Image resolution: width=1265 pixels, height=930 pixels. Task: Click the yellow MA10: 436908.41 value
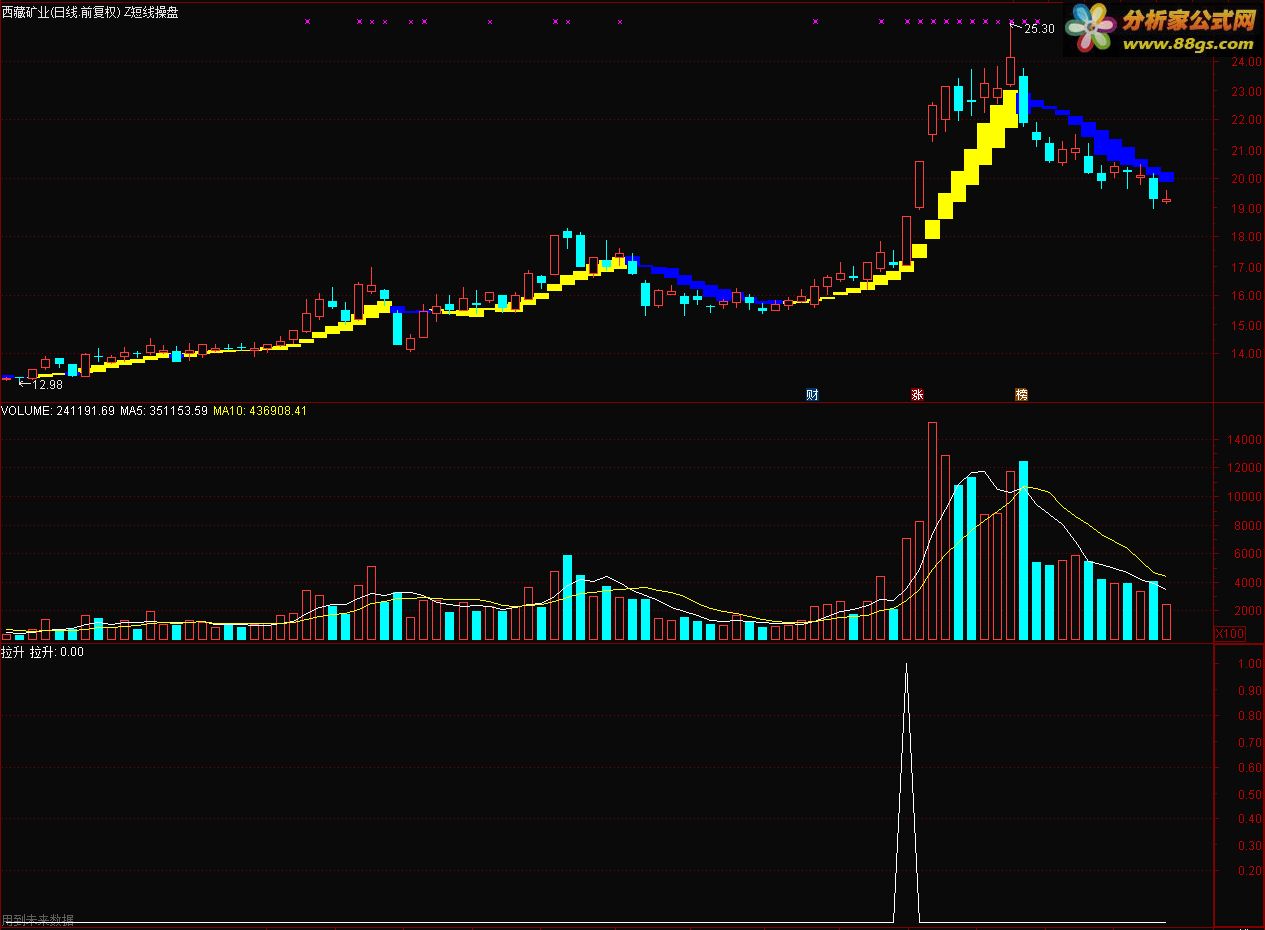260,411
